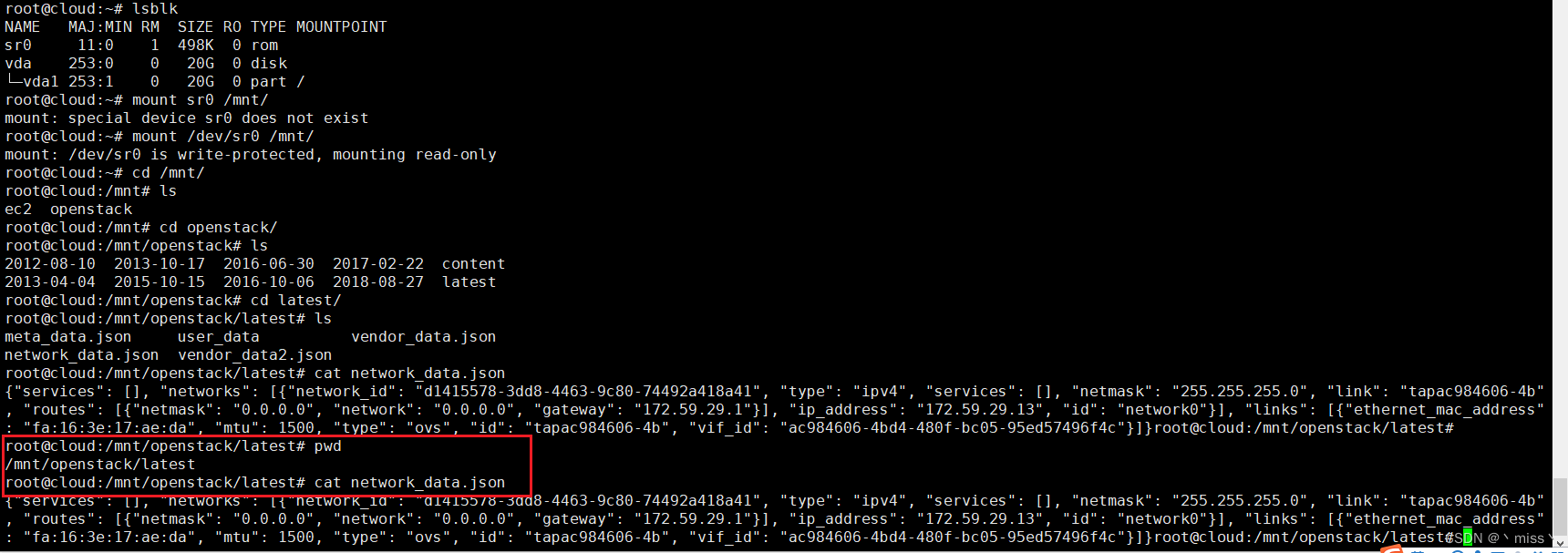Viewport: 1568px width, 553px height.
Task: Click the red-highlighted pwd command line
Action: point(173,446)
